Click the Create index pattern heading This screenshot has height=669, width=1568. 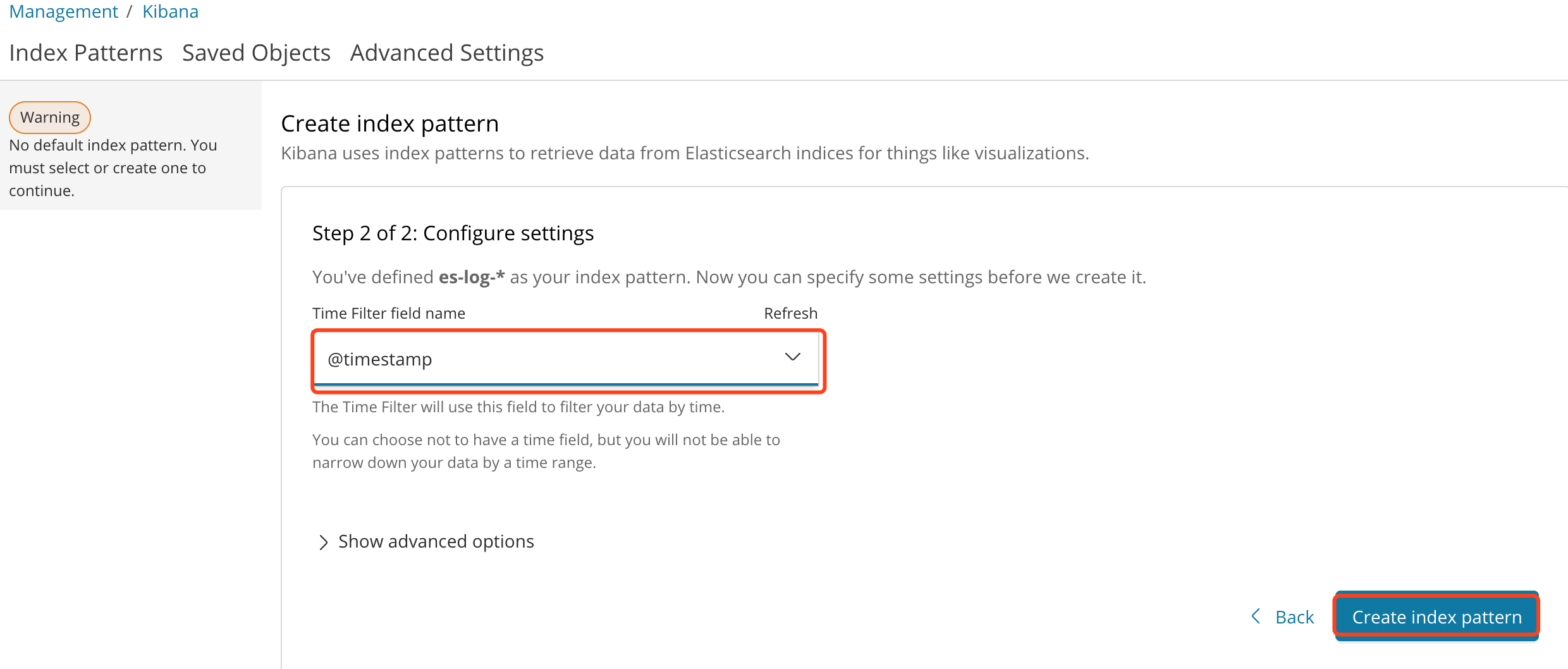point(389,123)
